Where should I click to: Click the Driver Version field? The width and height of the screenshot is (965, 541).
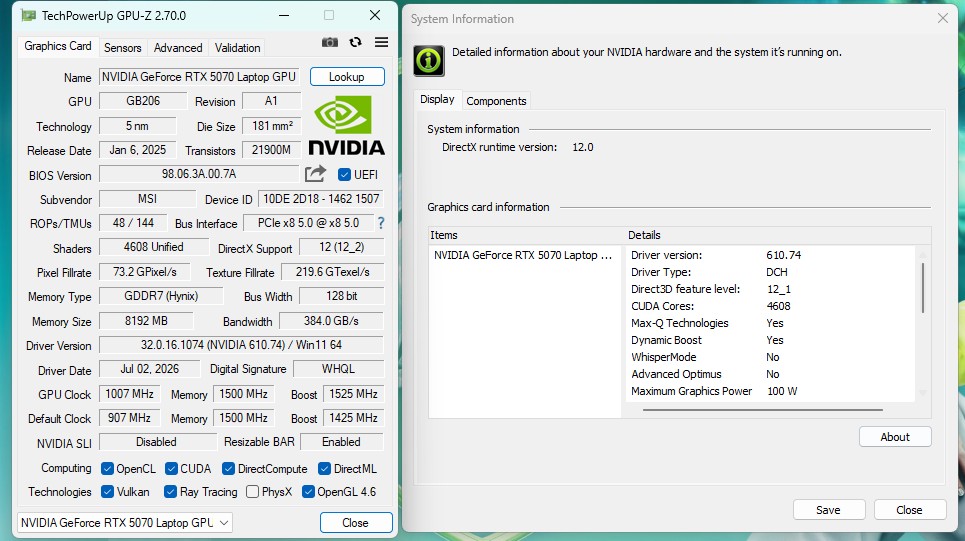[241, 345]
